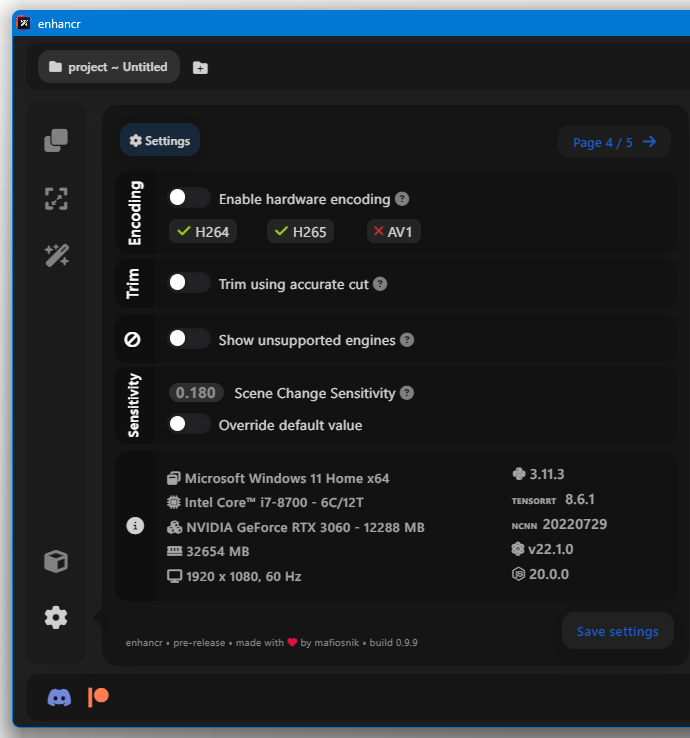
Task: Click the Scene Change Sensitivity label
Action: coord(315,393)
